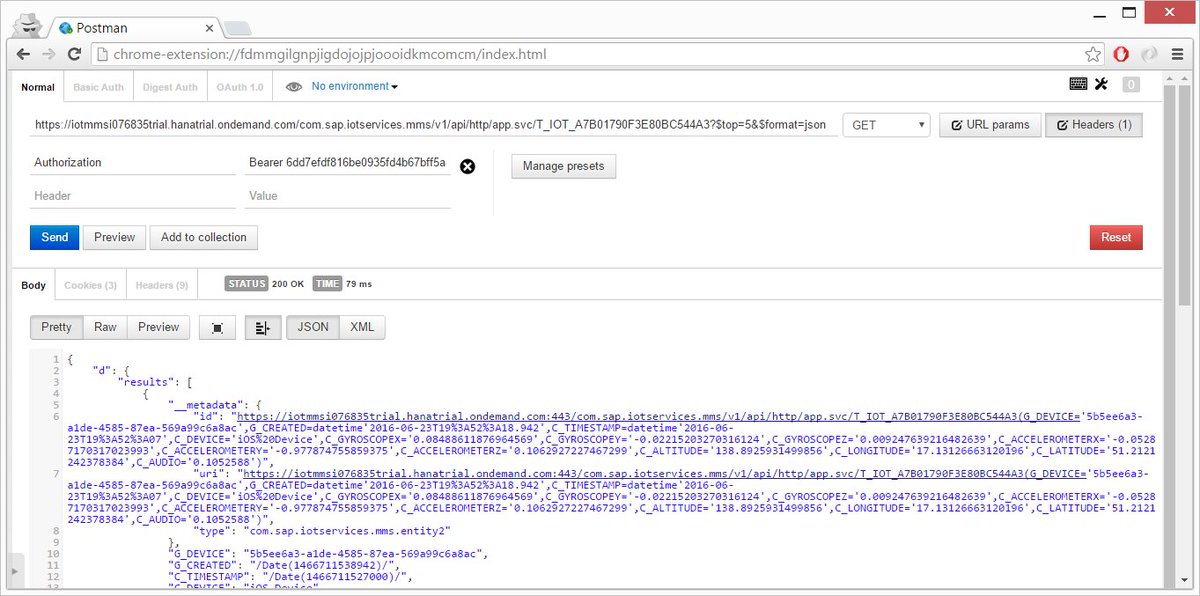Screen dimensions: 1200x596
Task: Click Add to collection
Action: click(204, 237)
